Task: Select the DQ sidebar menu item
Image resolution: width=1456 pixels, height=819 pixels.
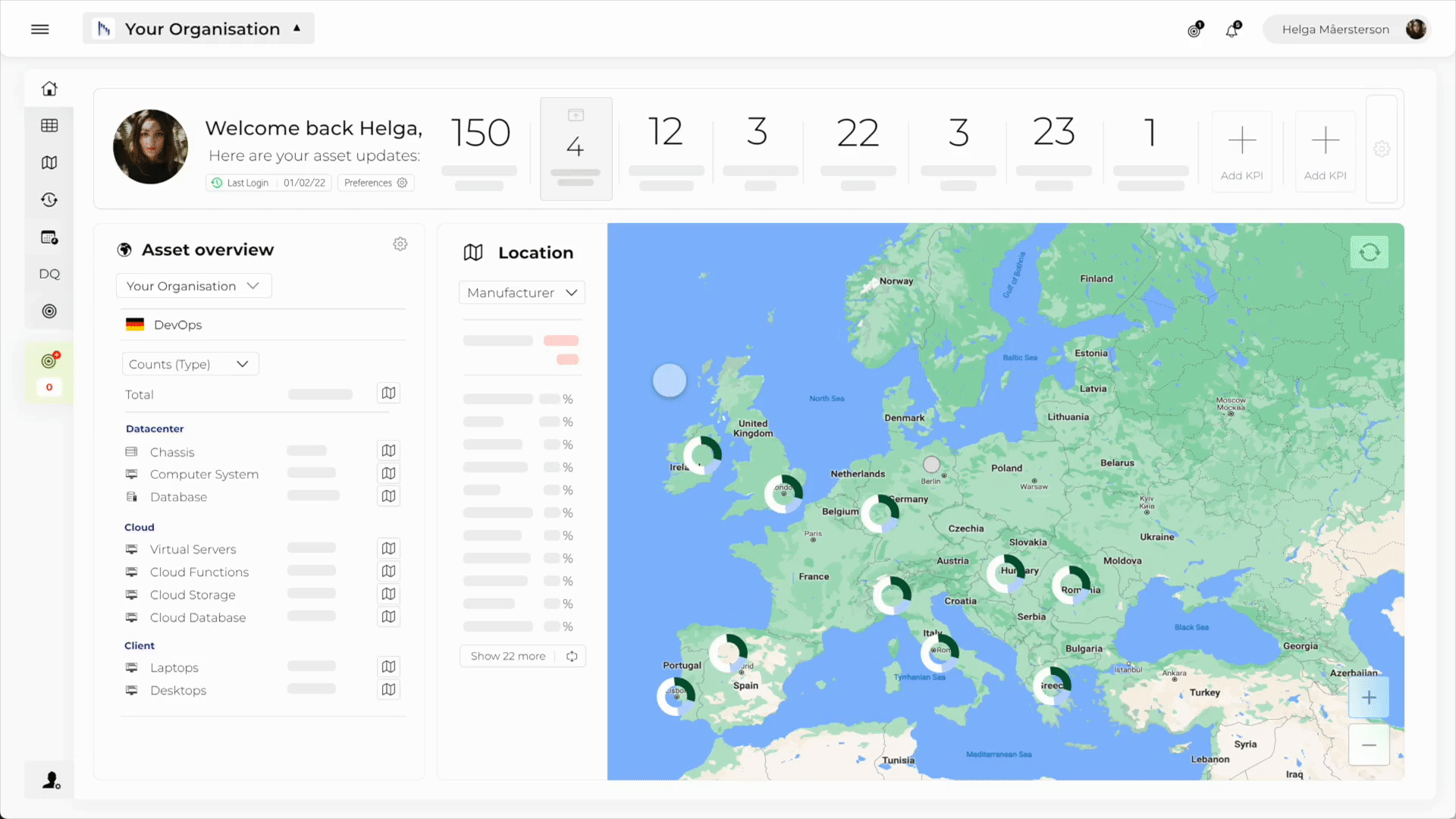Action: [49, 275]
